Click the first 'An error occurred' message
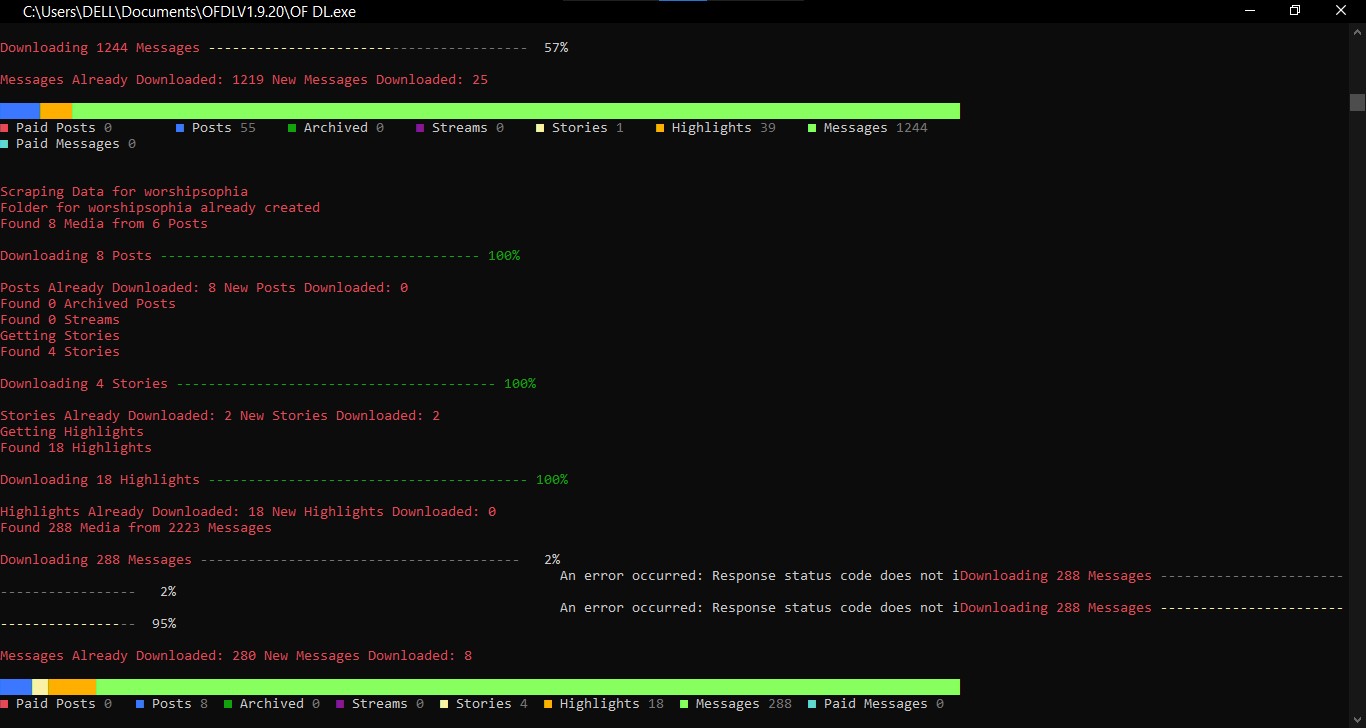1366x728 pixels. (758, 576)
